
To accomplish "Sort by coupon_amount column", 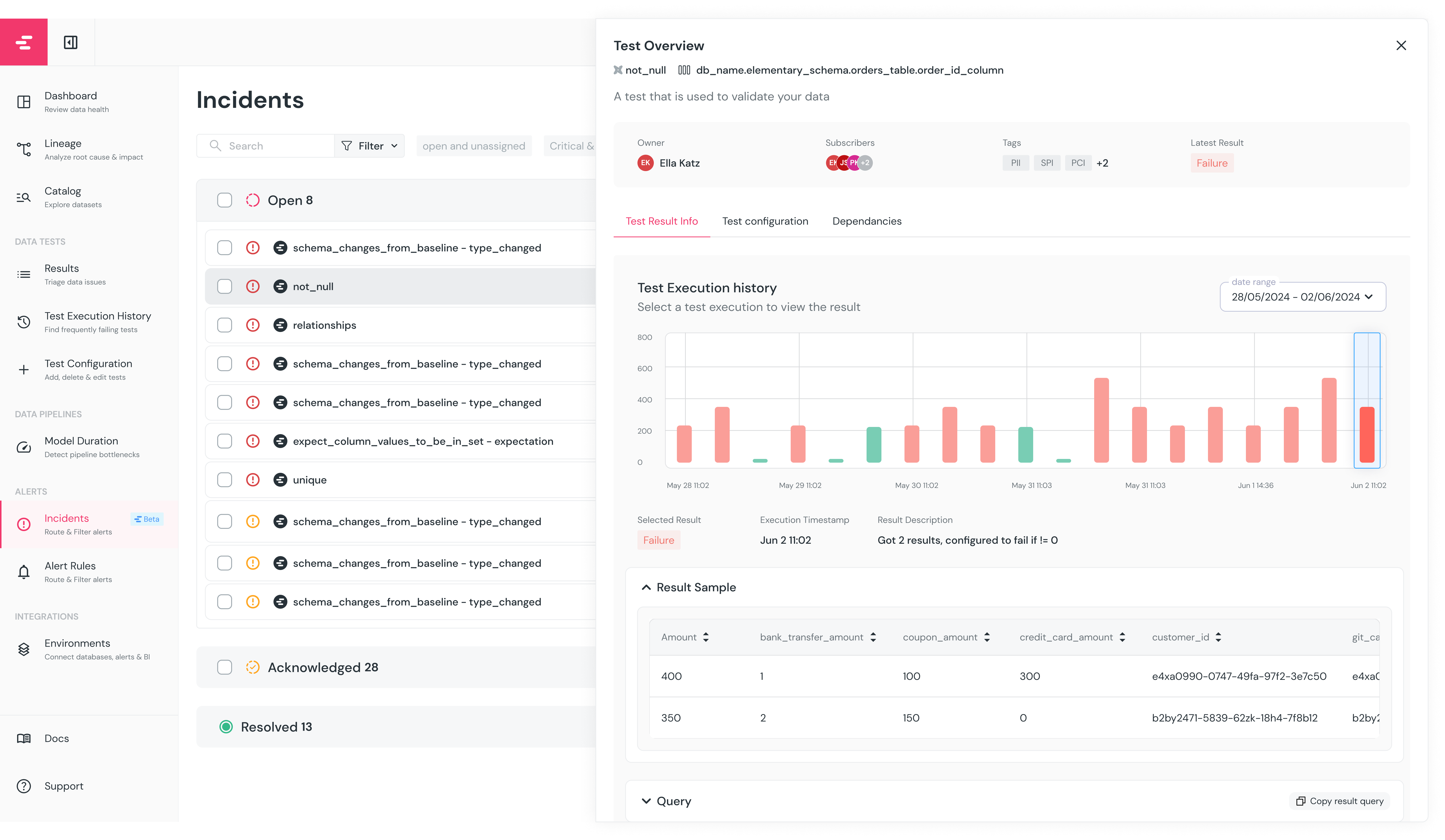I will (x=986, y=637).
